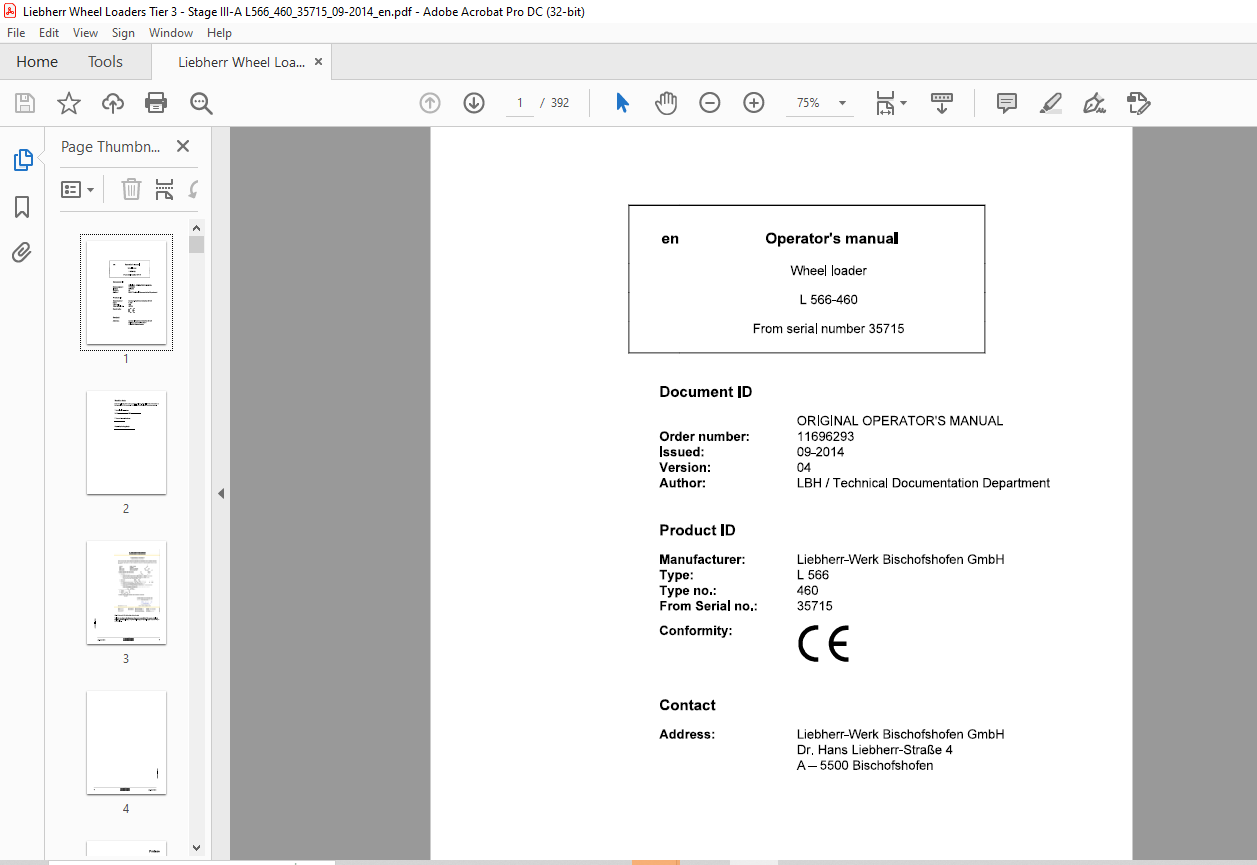Select page 4 thumbnail
The height and width of the screenshot is (865, 1257).
pyautogui.click(x=126, y=742)
